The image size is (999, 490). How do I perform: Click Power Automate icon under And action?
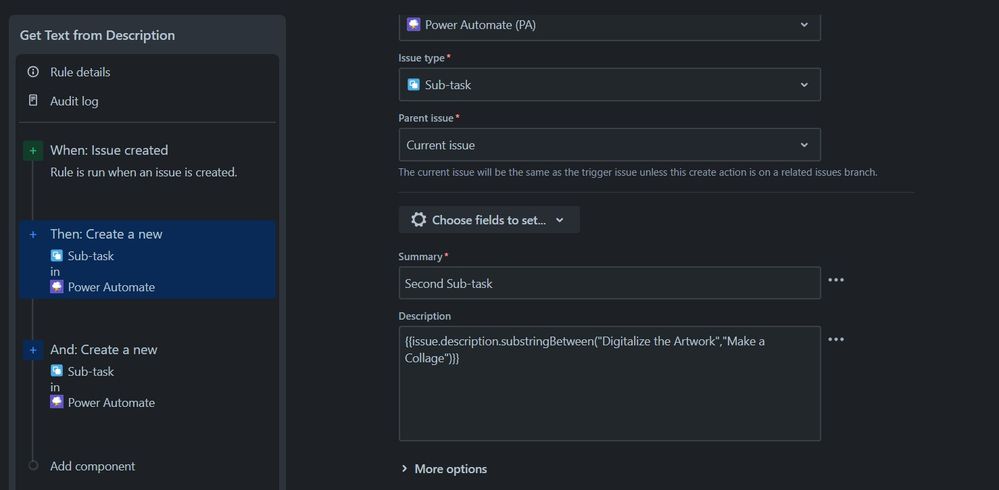coord(57,402)
